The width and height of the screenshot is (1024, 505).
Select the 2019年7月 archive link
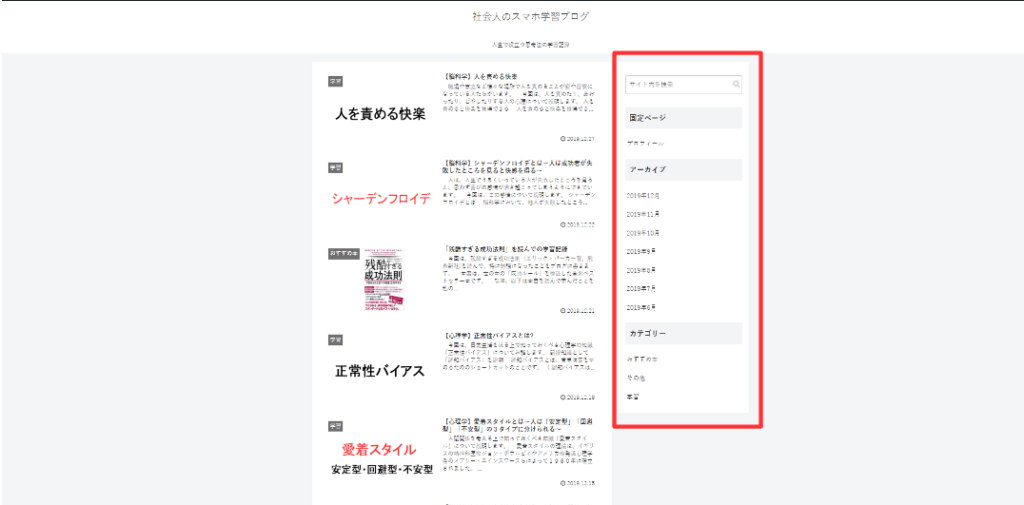[641, 288]
